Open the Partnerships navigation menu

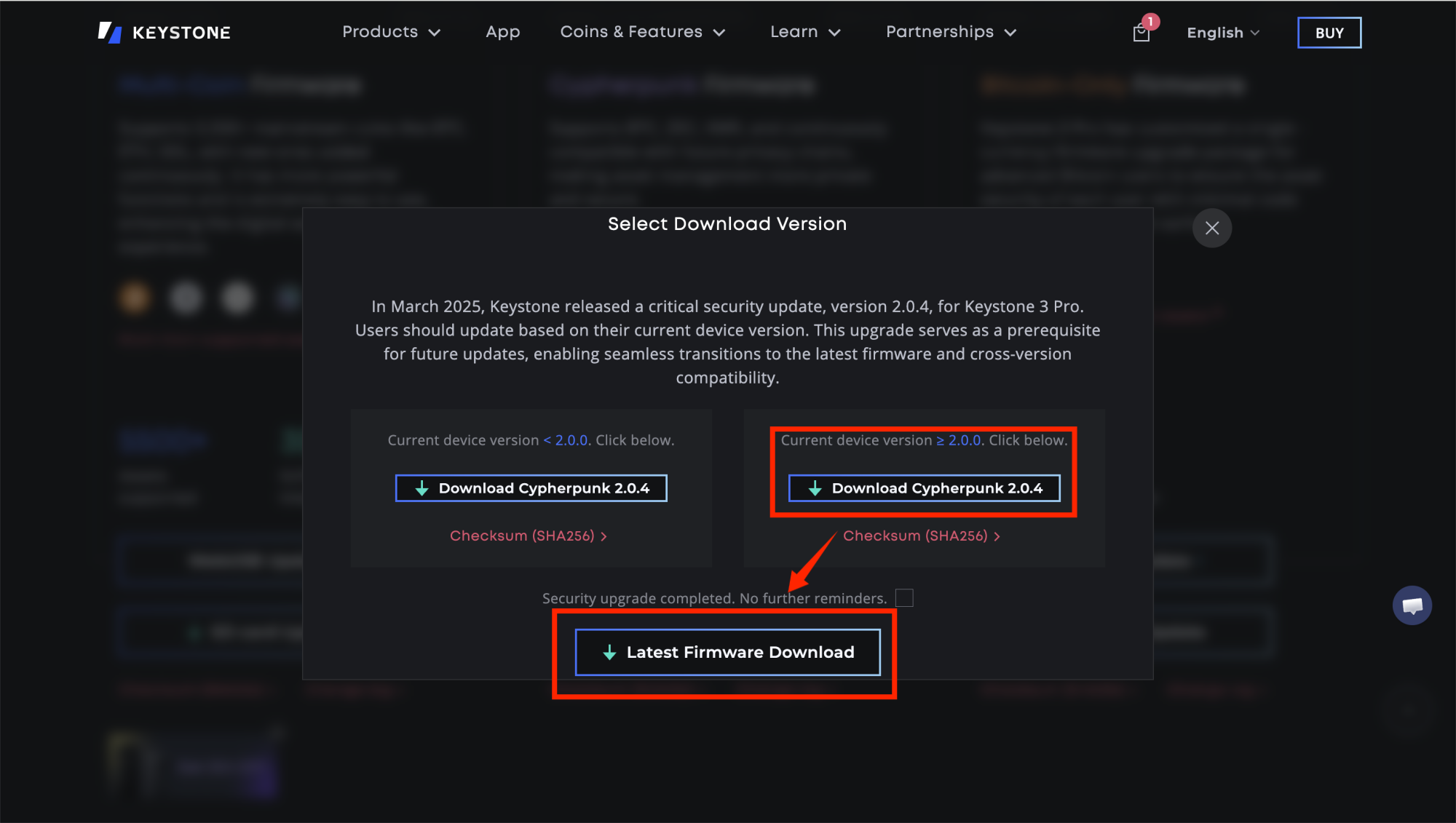[951, 32]
